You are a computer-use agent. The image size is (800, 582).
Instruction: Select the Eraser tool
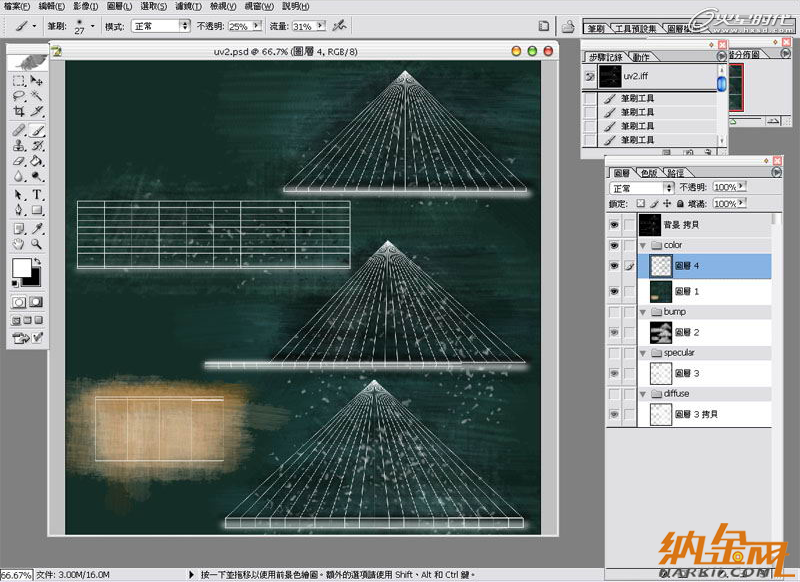(19, 160)
